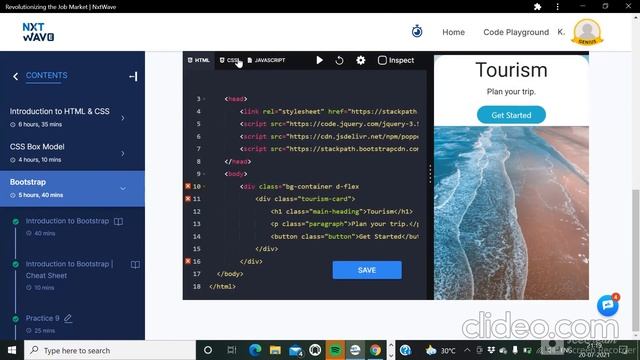Open the browser three-dot menu
640x360 pixels.
(558, 7)
